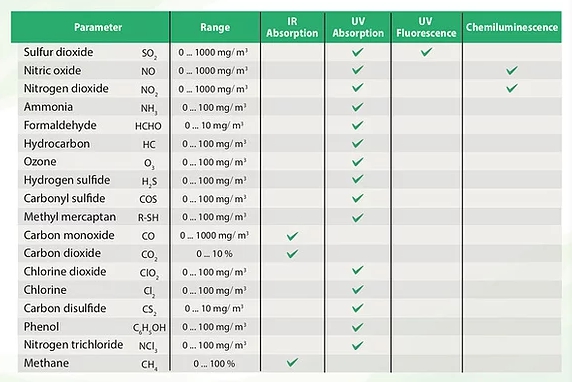
Task: Click the IR Absorption checkmark for Carbon monoxide
Action: pyautogui.click(x=292, y=236)
